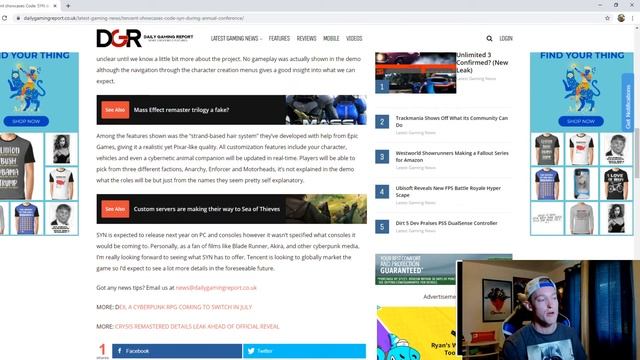Open Dirt 5 Dev DualSense Controller article

click(x=446, y=223)
